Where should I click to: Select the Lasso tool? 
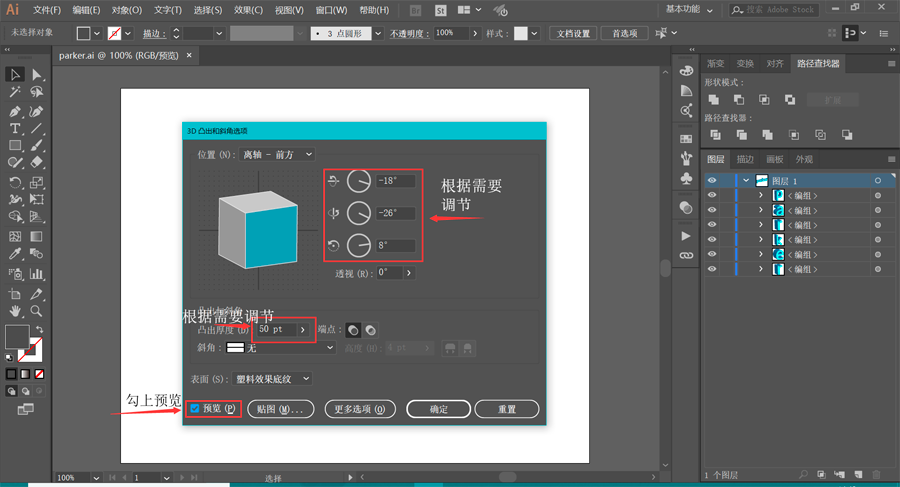[x=37, y=92]
